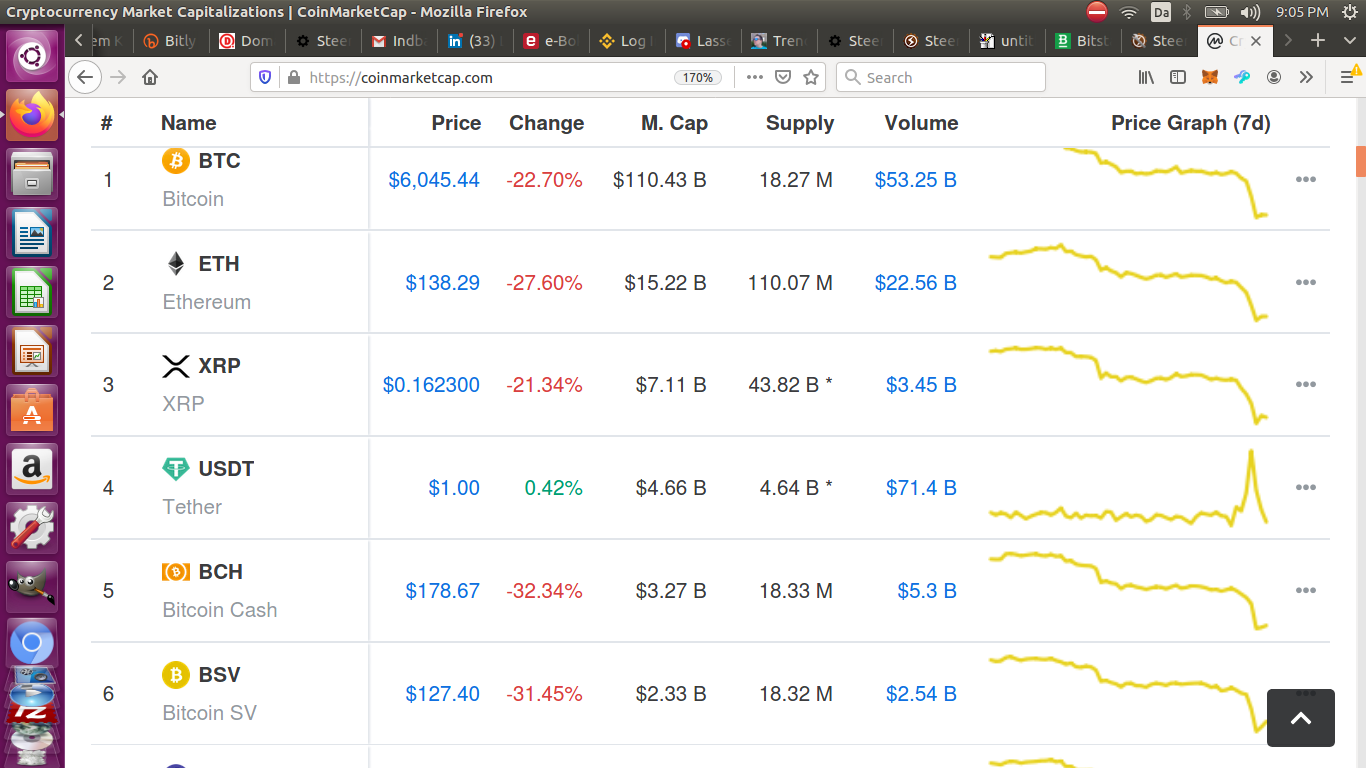Open the Pocket save icon
The height and width of the screenshot is (768, 1366).
coord(784,77)
